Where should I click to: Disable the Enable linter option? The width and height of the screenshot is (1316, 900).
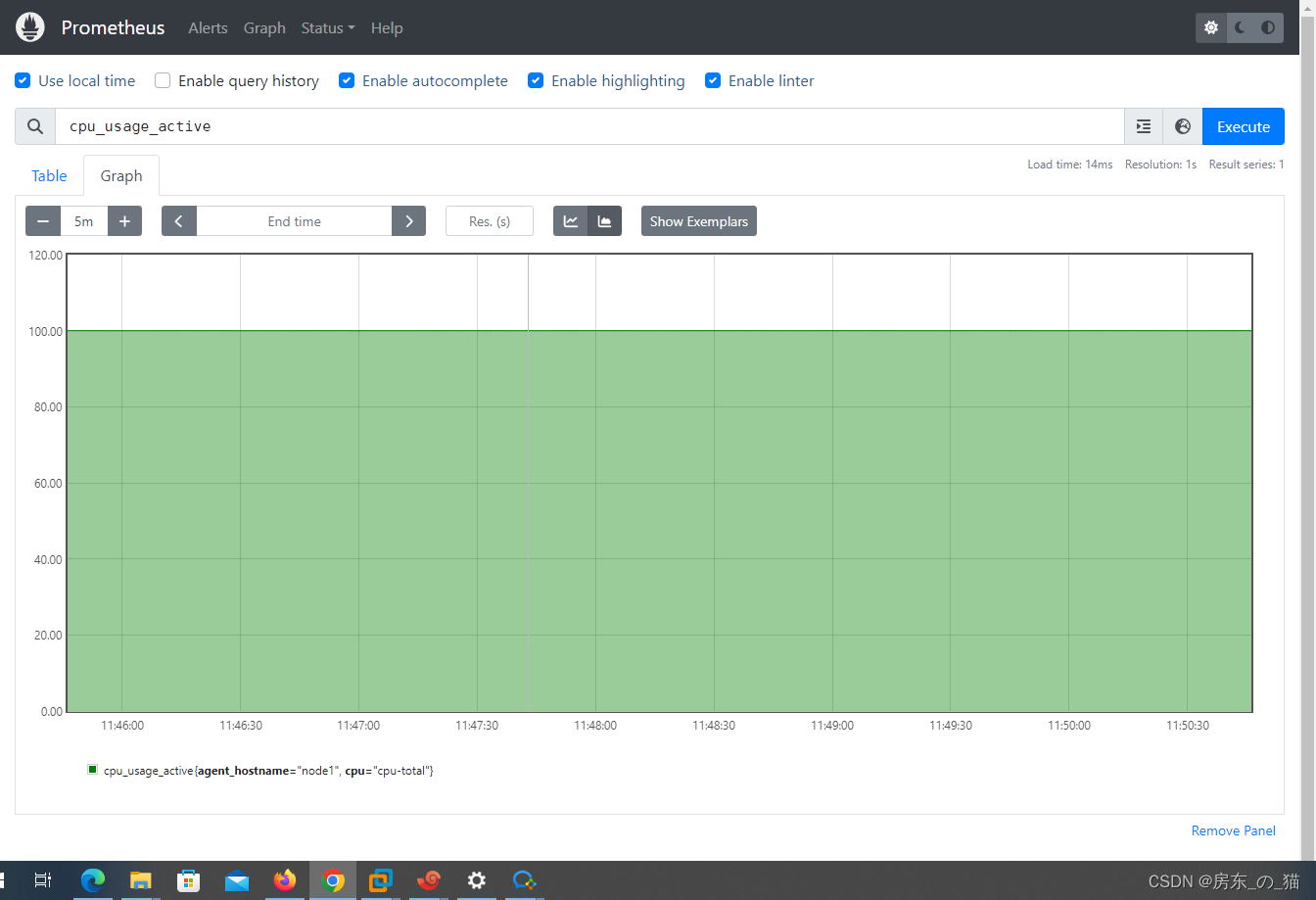tap(713, 80)
